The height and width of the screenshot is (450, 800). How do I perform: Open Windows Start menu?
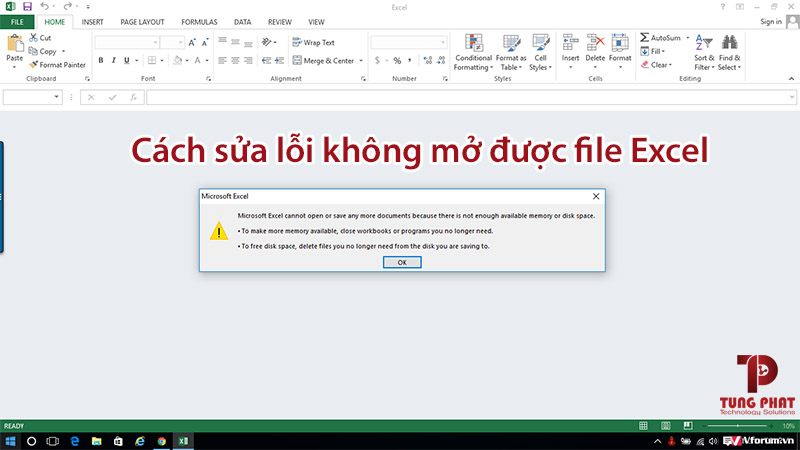[10, 441]
